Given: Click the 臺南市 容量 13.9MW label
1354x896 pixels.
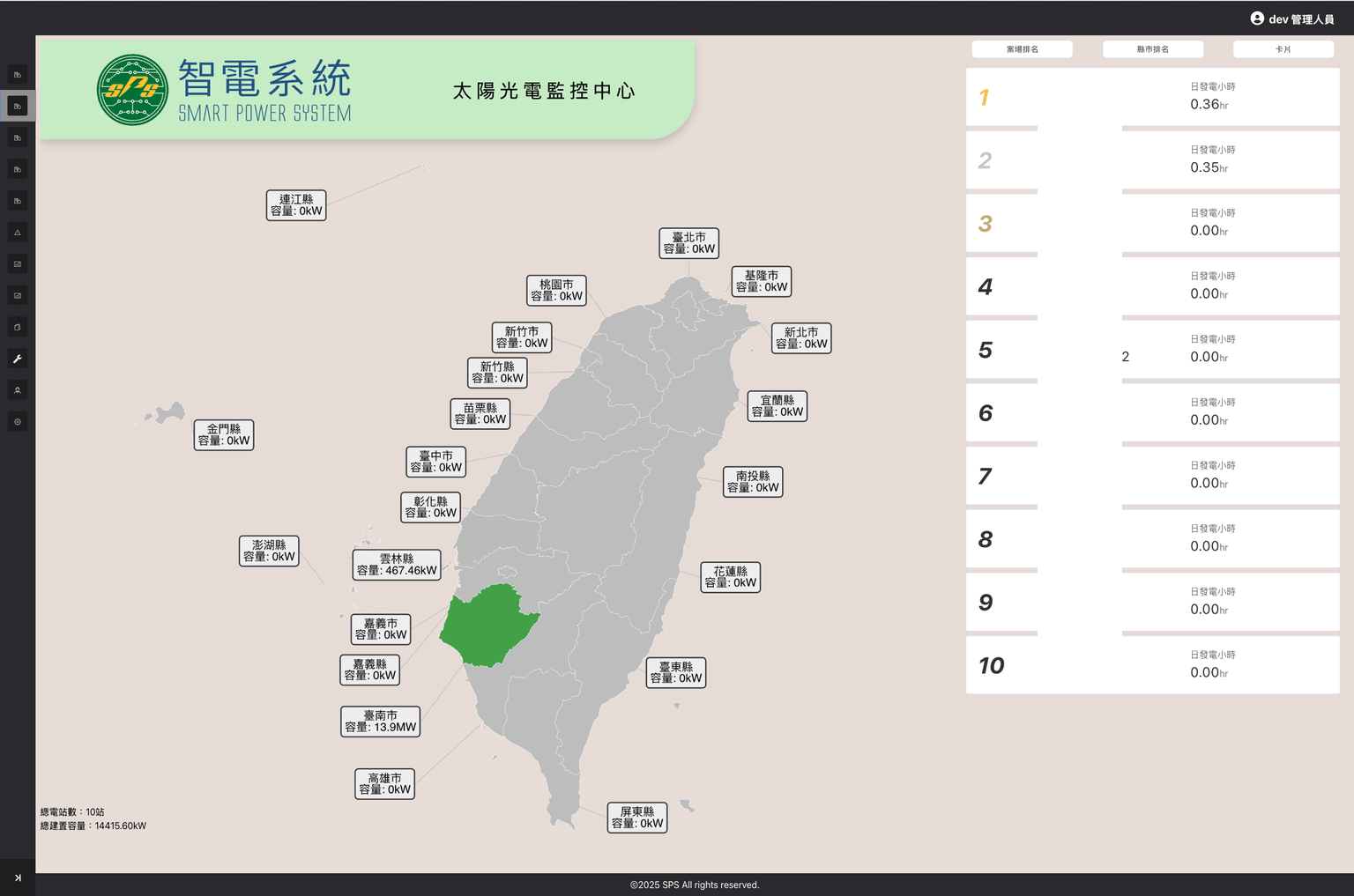Looking at the screenshot, I should (381, 722).
